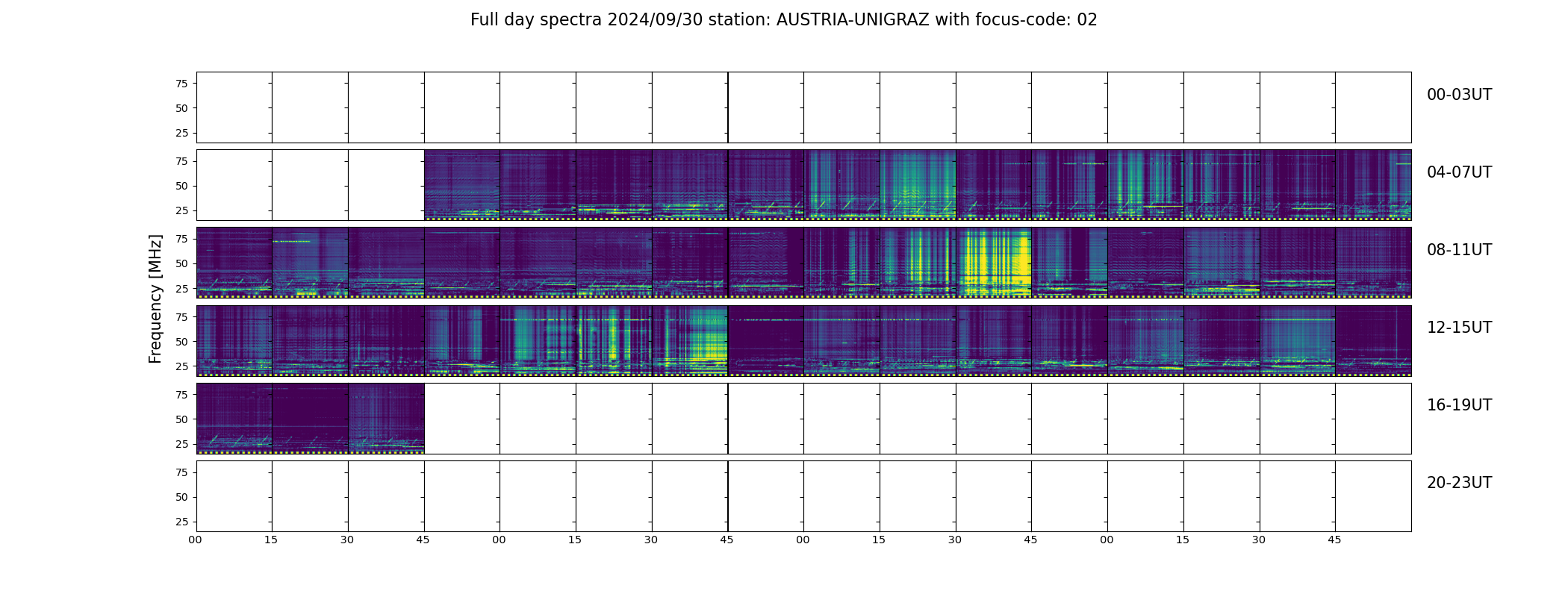Open the 06:15 spectrogram panel in 04-07UT row
The height and width of the screenshot is (597, 1568).
tap(918, 185)
